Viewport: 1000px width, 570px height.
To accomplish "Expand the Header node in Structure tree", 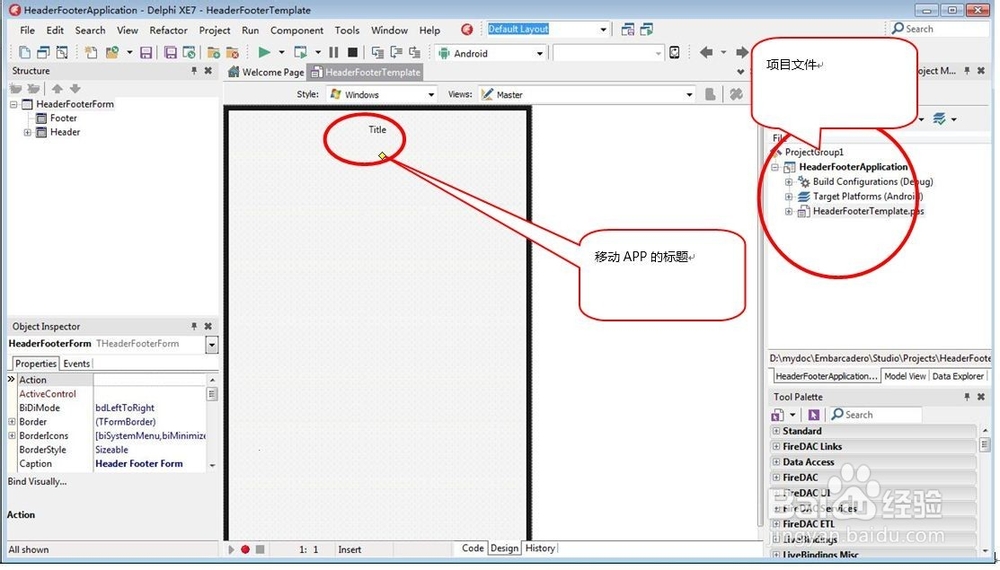I will 27,133.
